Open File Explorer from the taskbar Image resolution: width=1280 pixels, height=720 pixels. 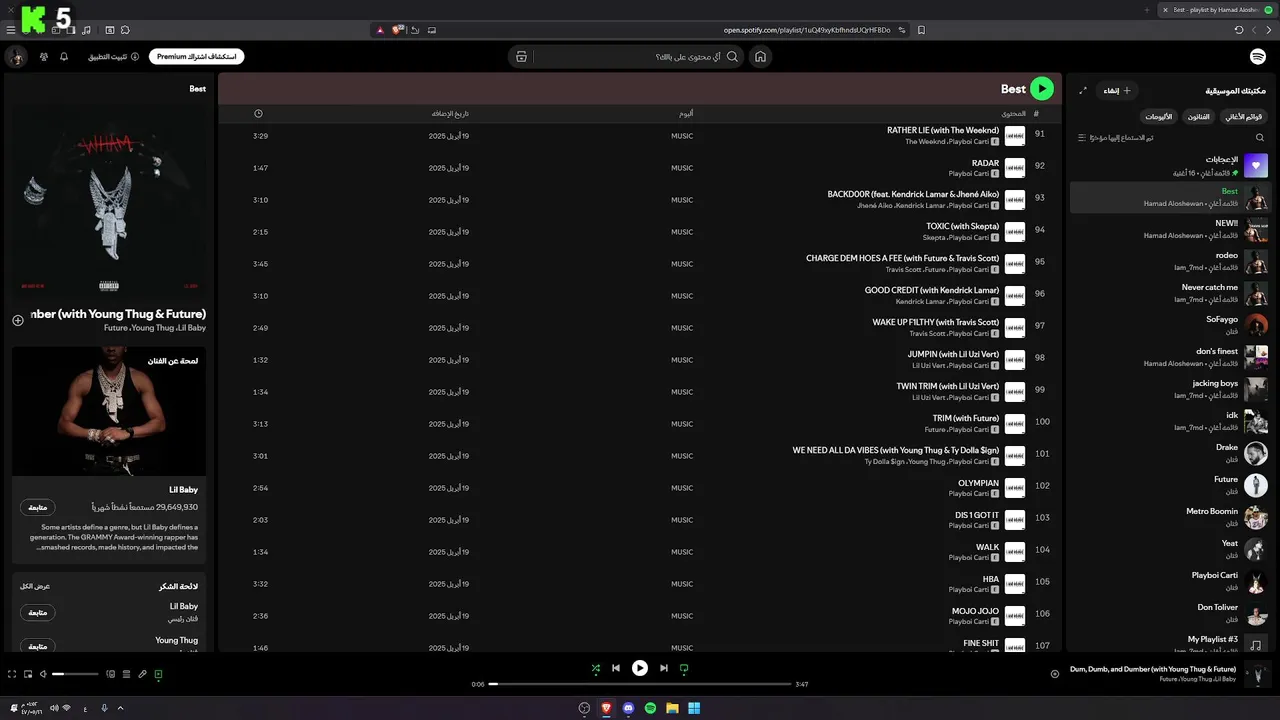pyautogui.click(x=672, y=708)
